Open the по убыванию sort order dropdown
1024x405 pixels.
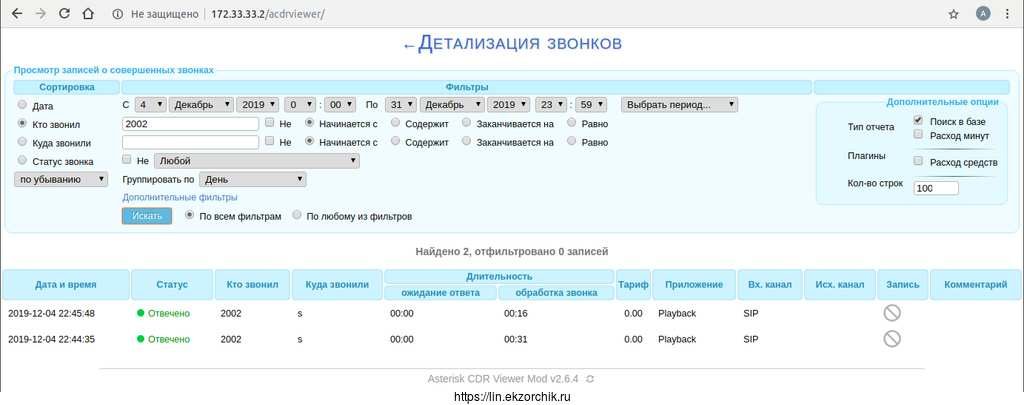(x=60, y=179)
